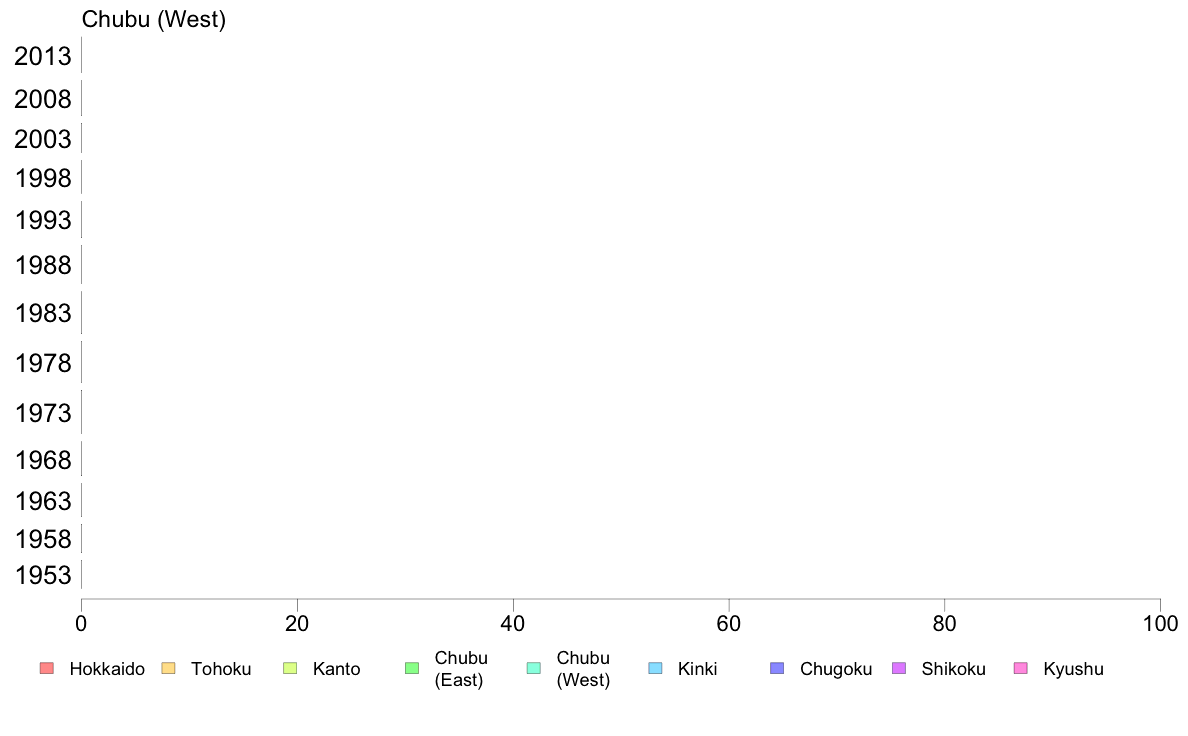Click the Hokkaido legend label
Screen dimensions: 1188x736
pos(107,669)
